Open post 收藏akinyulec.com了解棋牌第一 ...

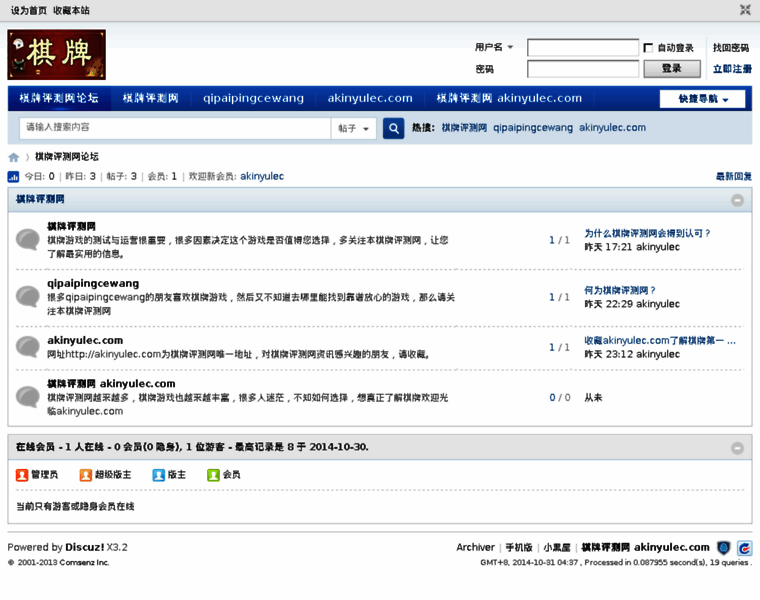click(660, 341)
